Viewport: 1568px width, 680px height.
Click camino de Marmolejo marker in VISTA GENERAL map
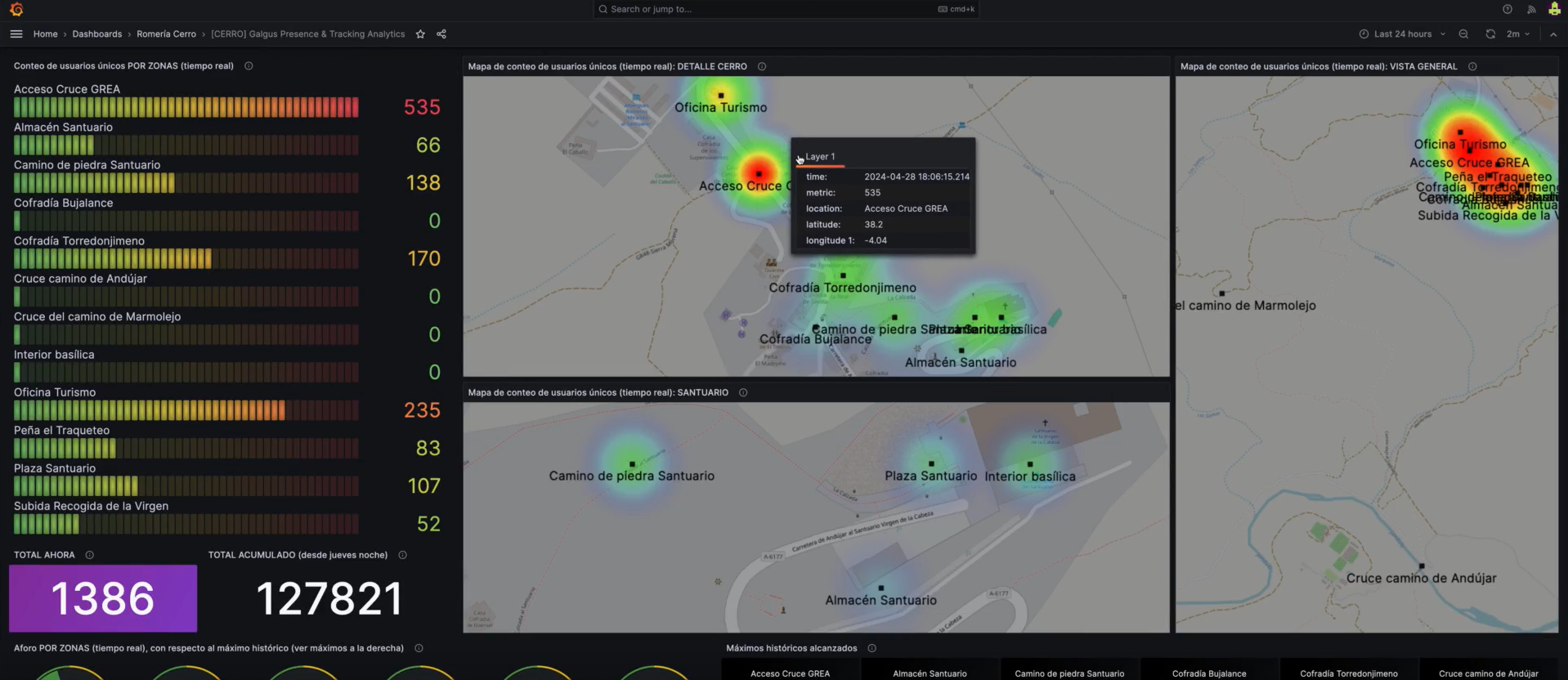(x=1222, y=293)
